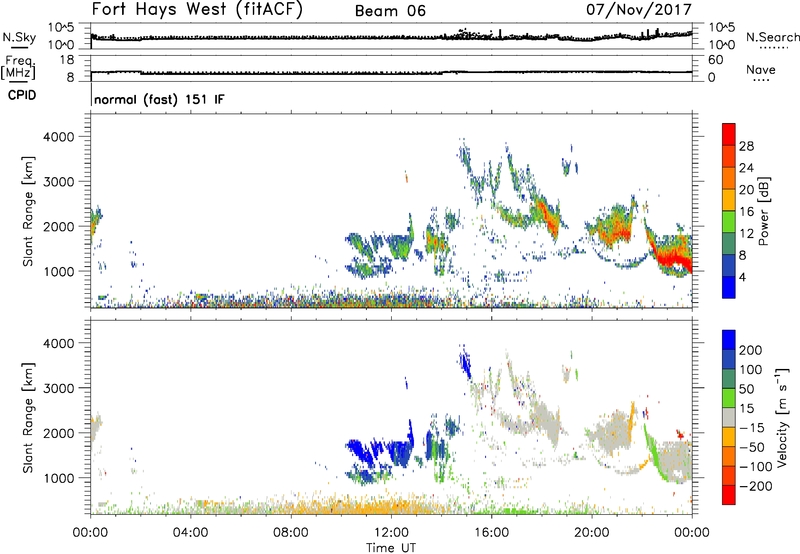Click the '-200' velocity colorbar tick
The width and height of the screenshot is (800, 554).
756,486
